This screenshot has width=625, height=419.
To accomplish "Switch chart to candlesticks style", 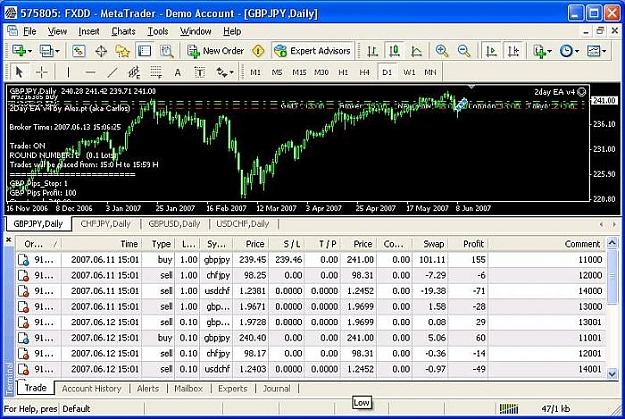I will [x=394, y=51].
